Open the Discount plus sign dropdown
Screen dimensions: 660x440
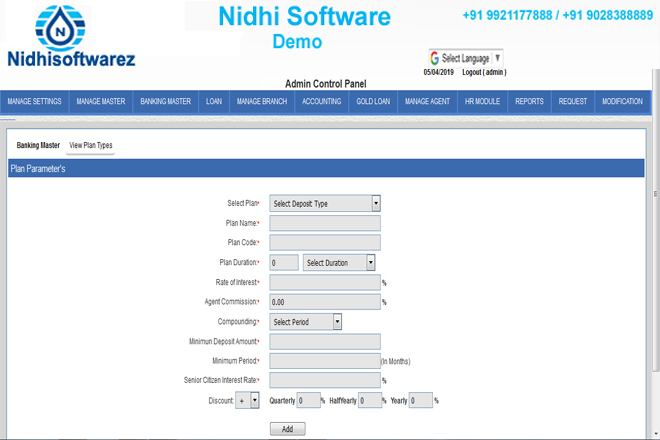(247, 400)
